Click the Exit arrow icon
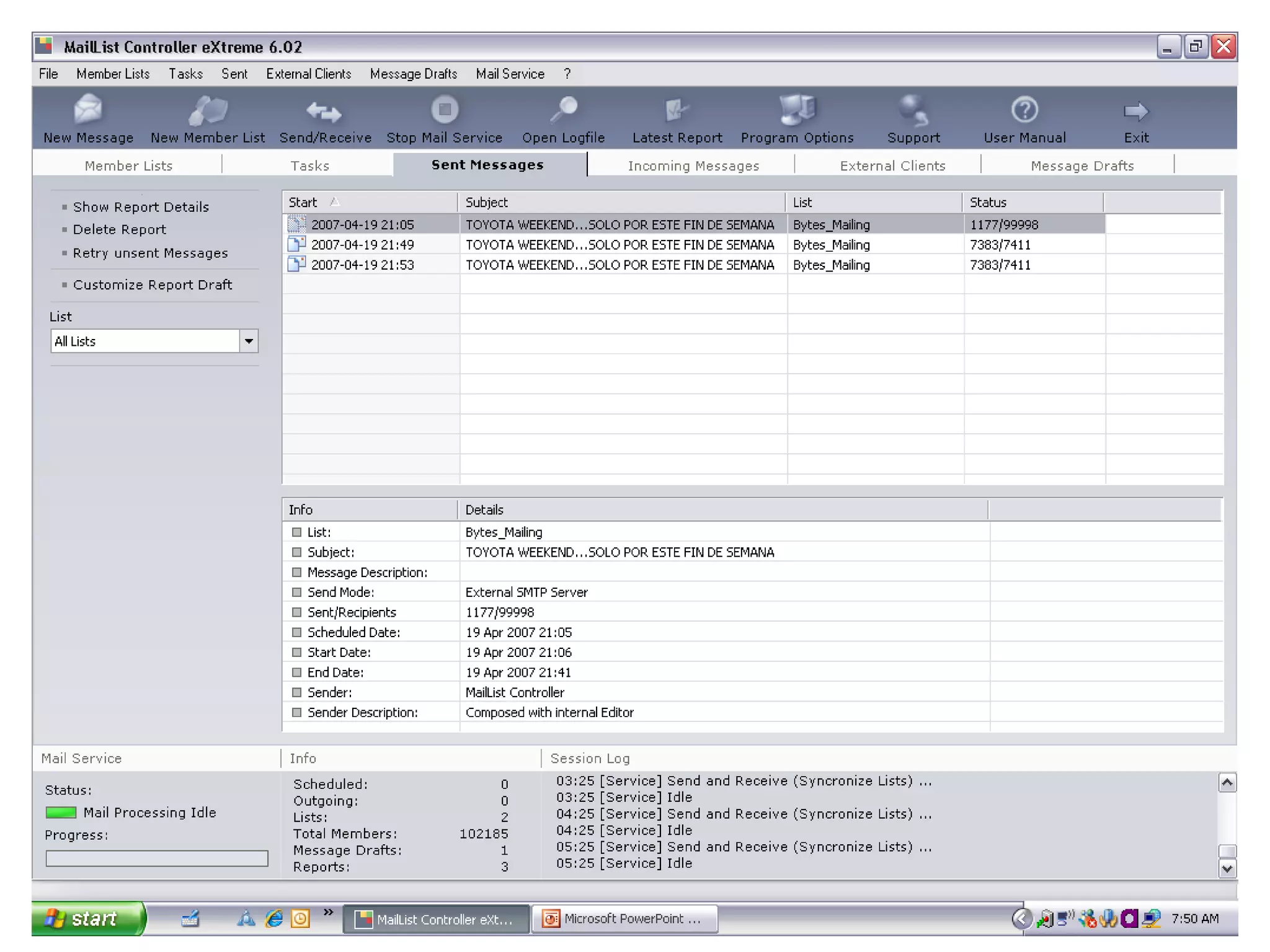Image resolution: width=1270 pixels, height=952 pixels. click(1136, 112)
